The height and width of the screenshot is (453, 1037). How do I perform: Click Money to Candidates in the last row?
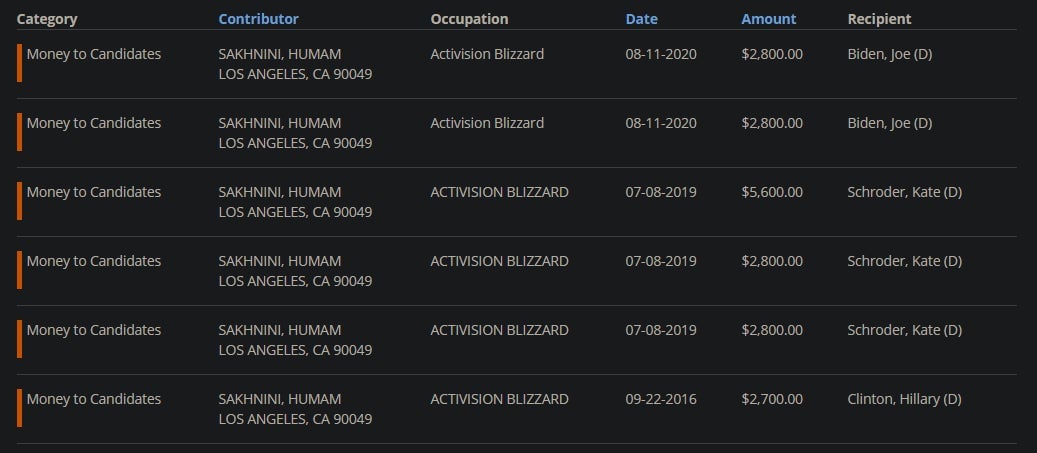pyautogui.click(x=93, y=399)
